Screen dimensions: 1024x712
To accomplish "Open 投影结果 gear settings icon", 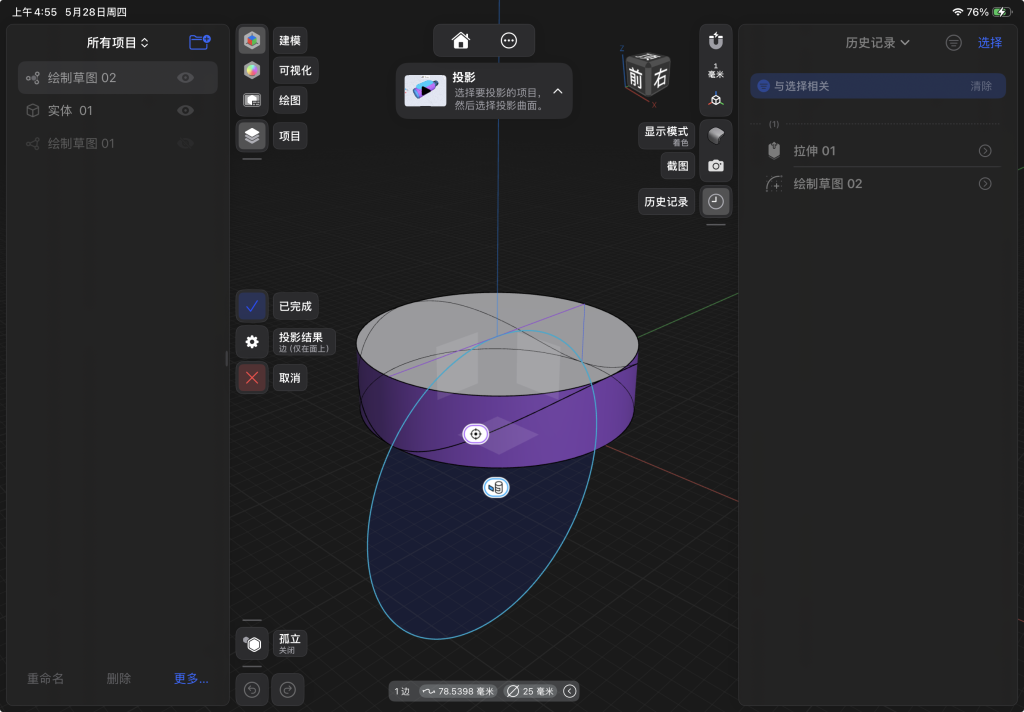I will point(252,342).
